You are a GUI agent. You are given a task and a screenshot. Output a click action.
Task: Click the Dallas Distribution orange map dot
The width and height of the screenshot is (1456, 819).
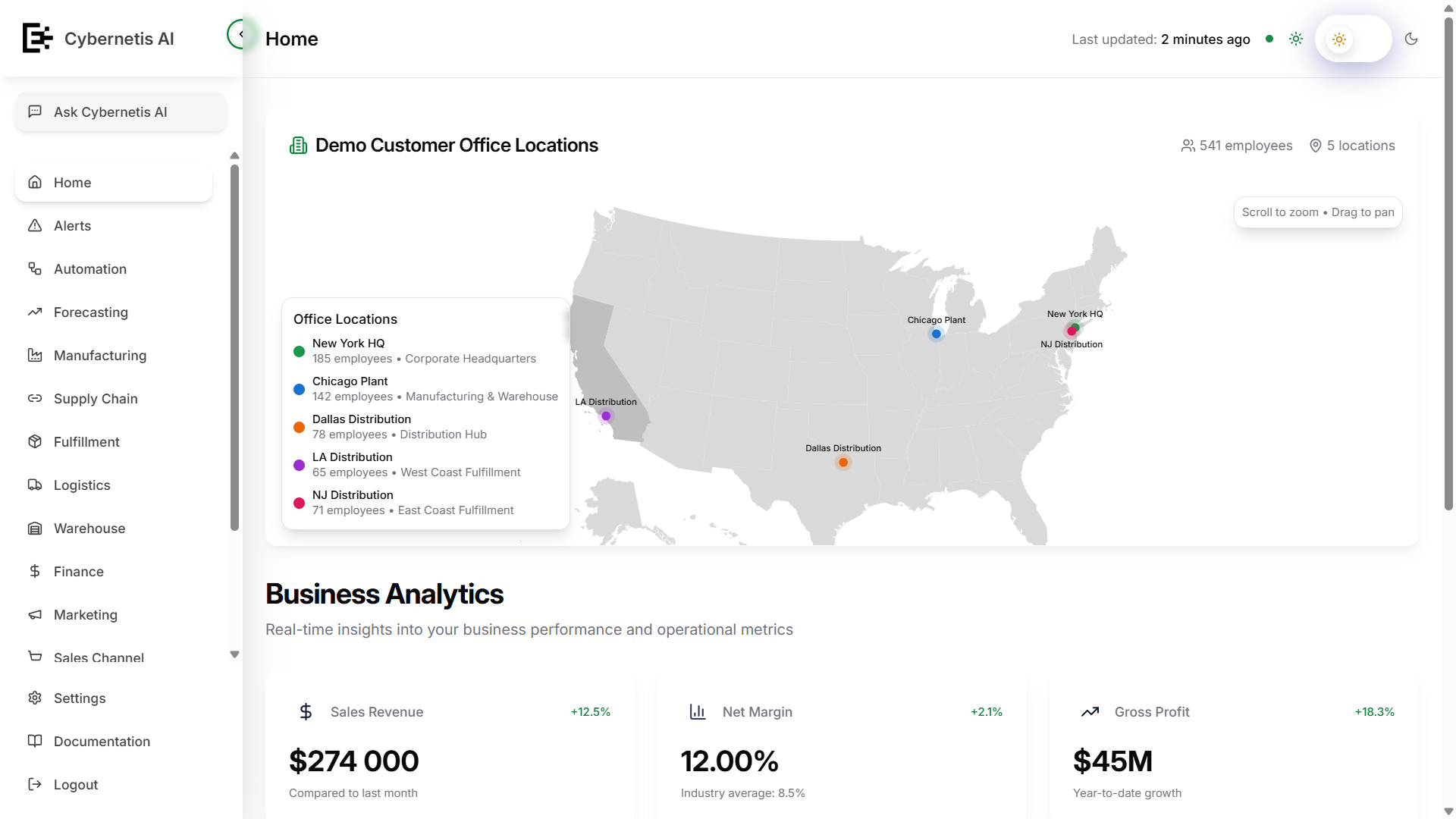pos(843,463)
